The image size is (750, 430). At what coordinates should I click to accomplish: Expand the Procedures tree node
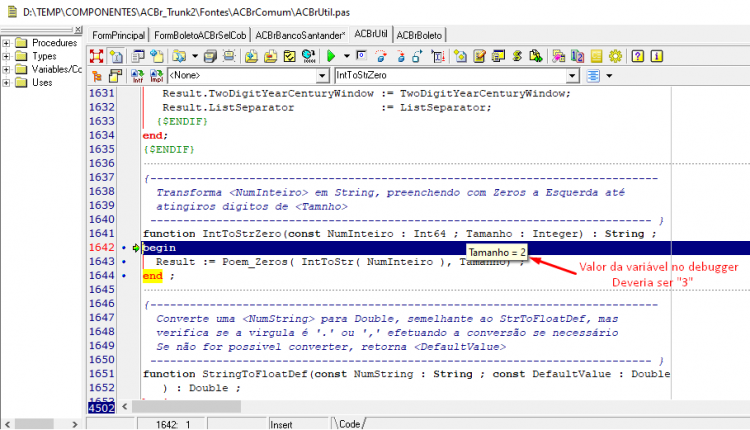pos(6,43)
